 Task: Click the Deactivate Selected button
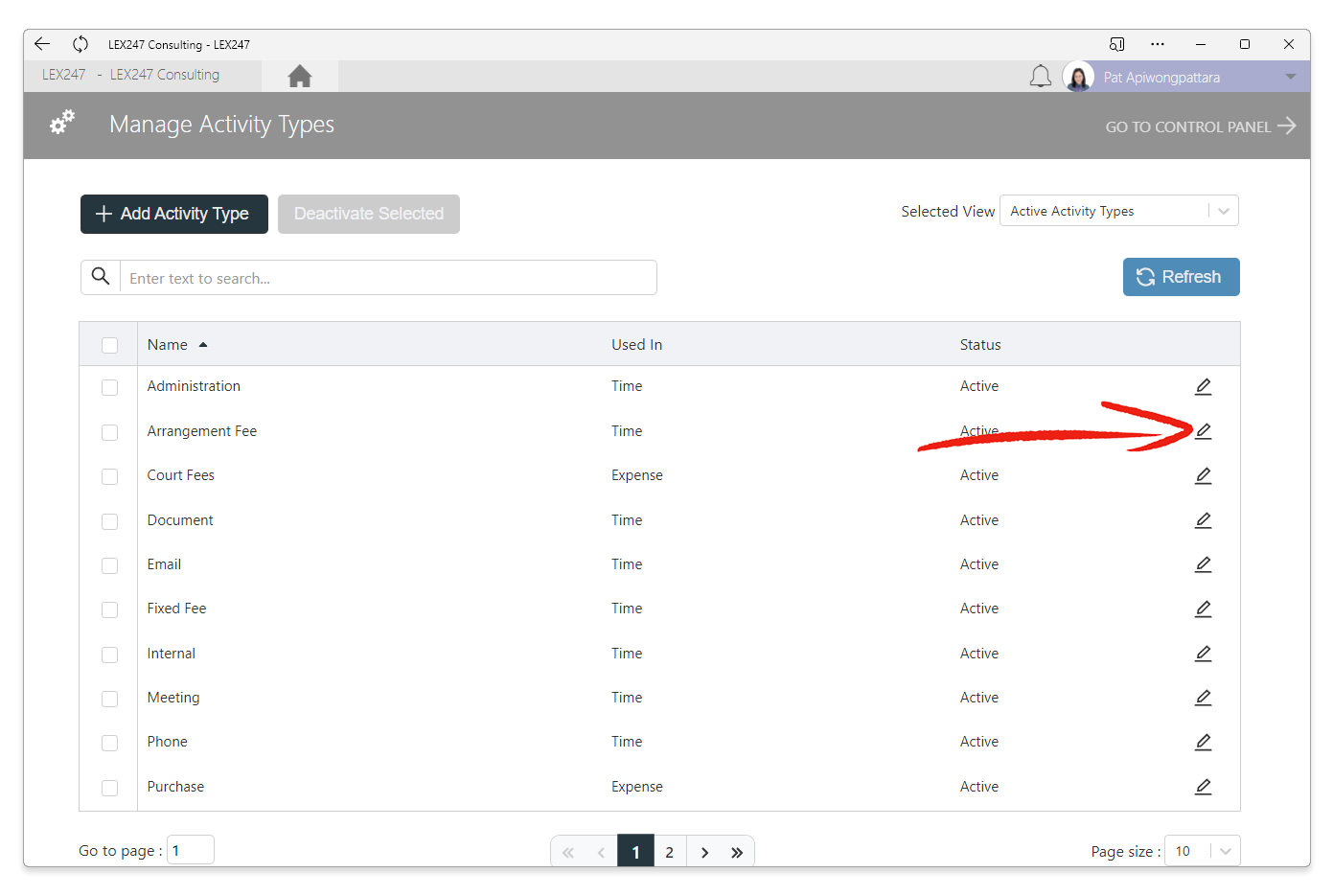pos(369,214)
